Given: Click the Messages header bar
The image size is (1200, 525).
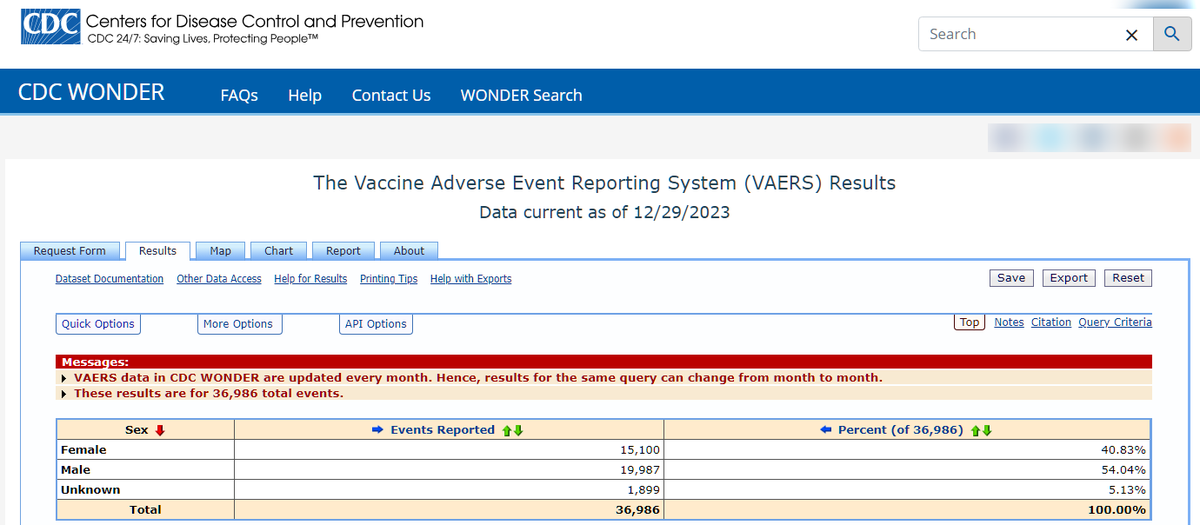Looking at the screenshot, I should [x=604, y=361].
